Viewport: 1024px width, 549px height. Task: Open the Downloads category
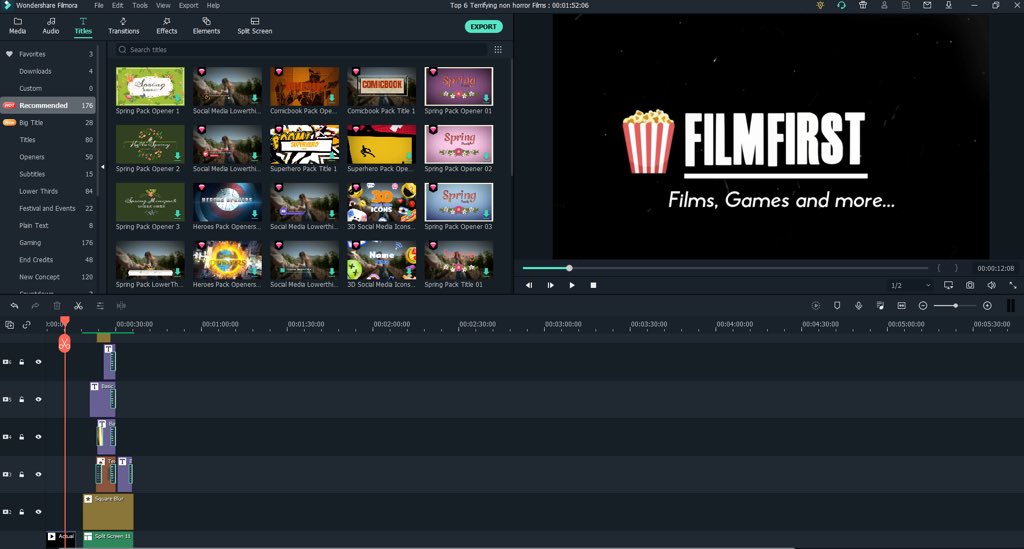tap(48, 71)
